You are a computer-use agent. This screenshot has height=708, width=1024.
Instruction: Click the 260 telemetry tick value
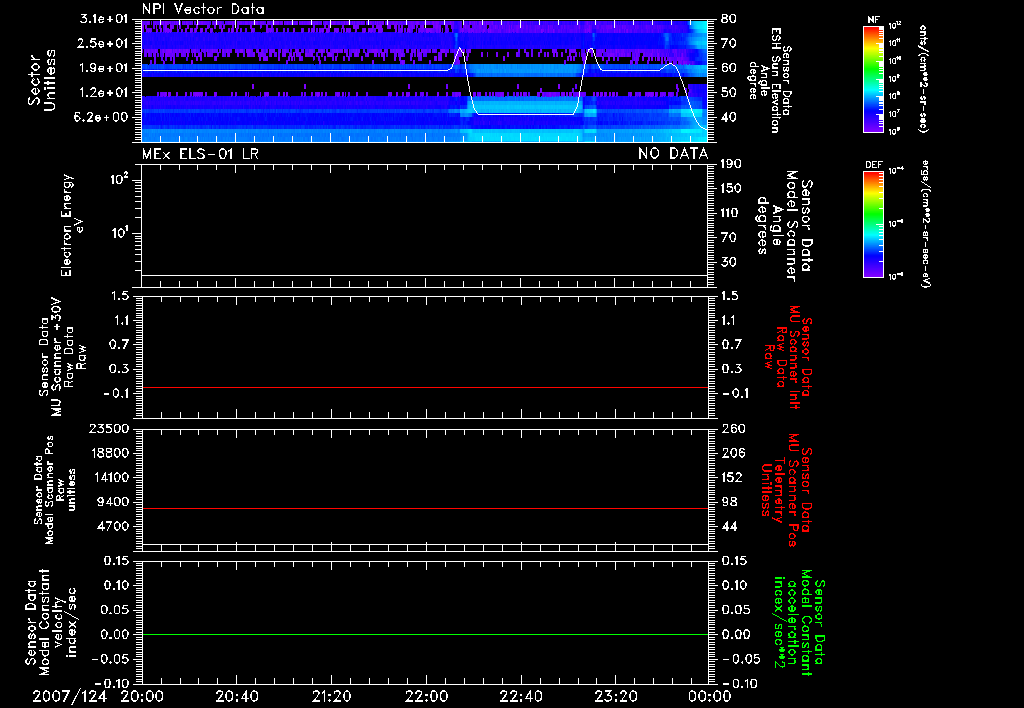click(731, 429)
